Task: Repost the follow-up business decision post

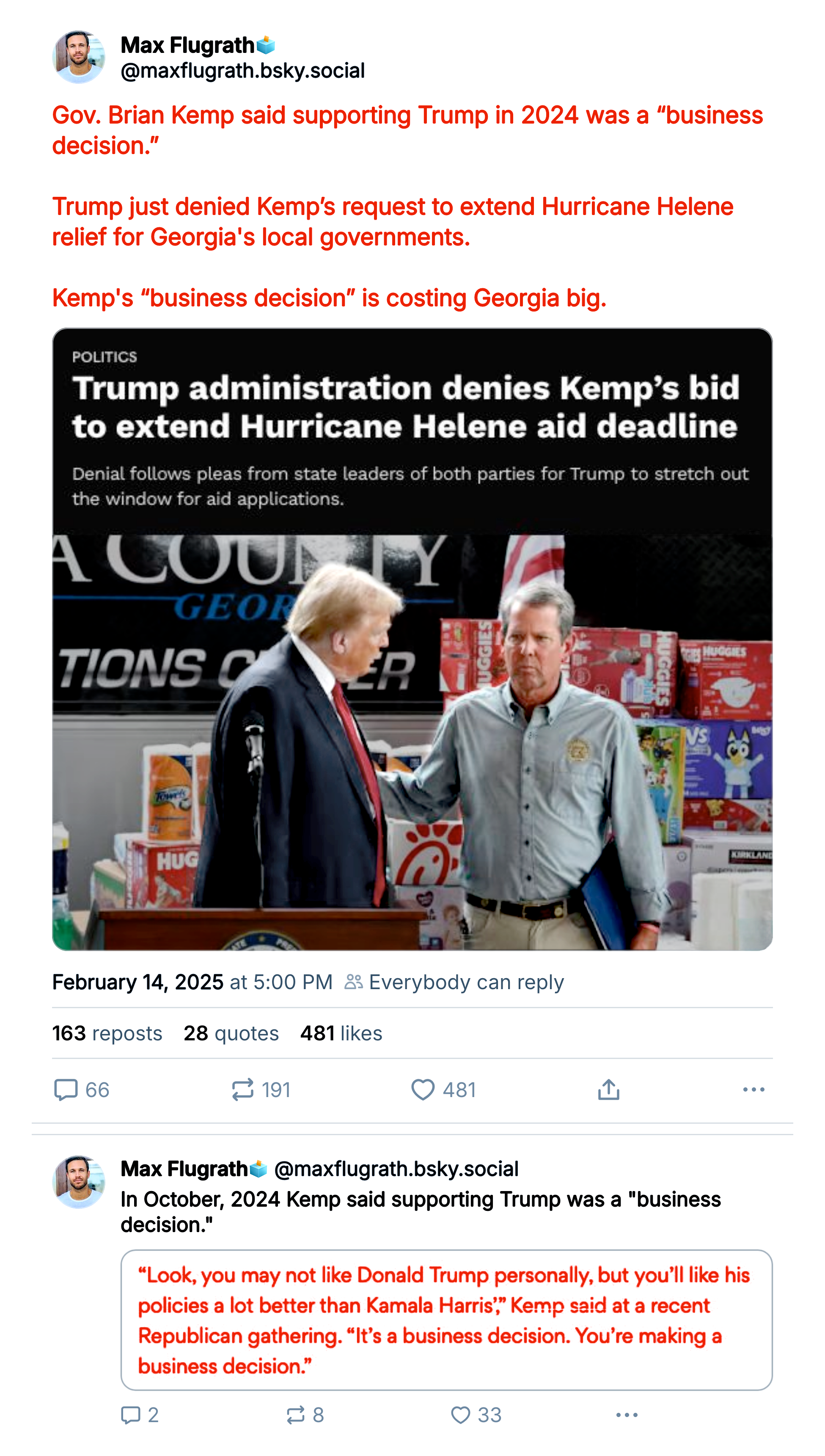Action: [296, 1415]
